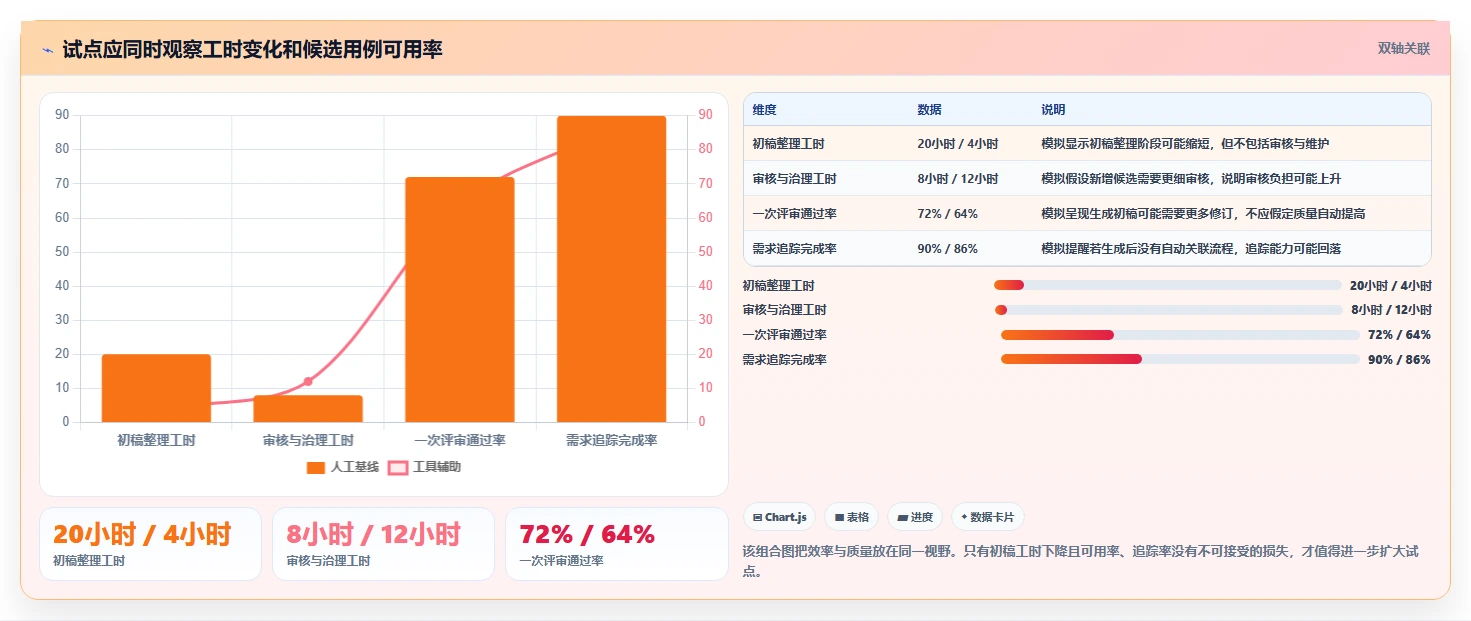Click the 进度 chip
Image resolution: width=1471 pixels, height=621 pixels.
click(915, 517)
